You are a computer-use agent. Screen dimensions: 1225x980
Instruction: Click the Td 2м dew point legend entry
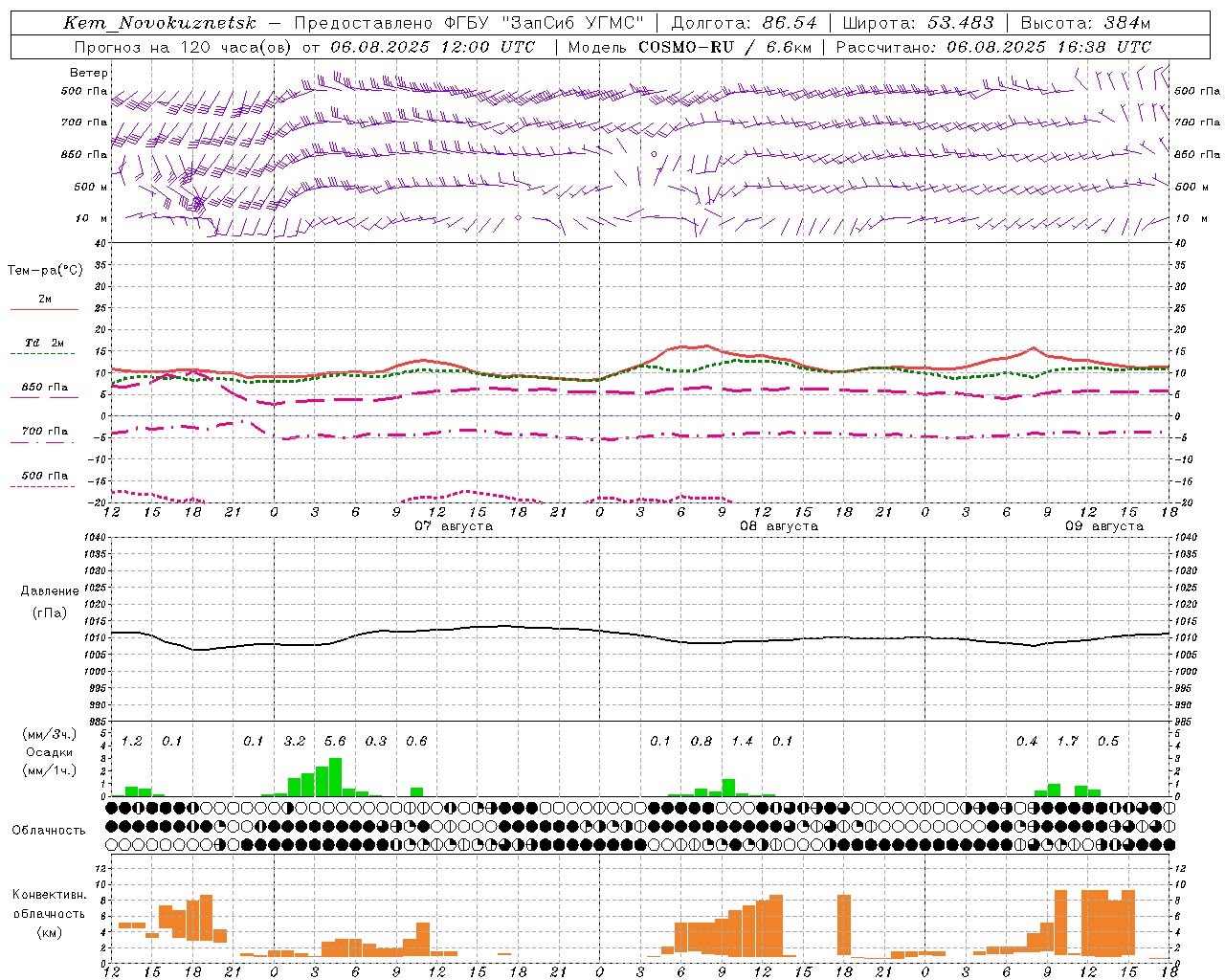pos(45,343)
